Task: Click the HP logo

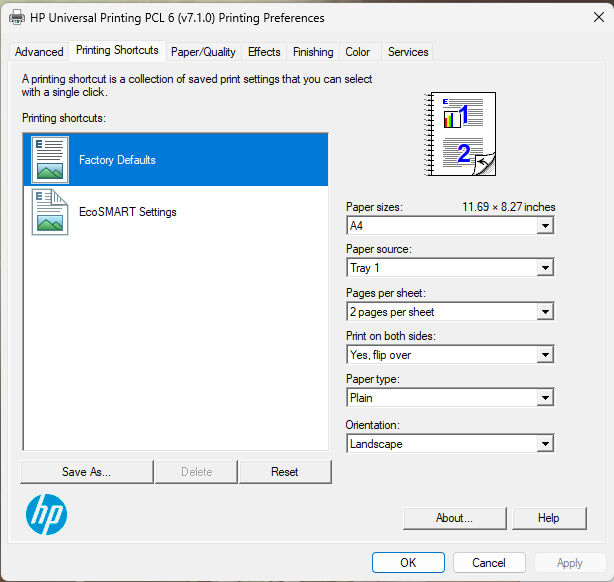Action: pos(46,515)
